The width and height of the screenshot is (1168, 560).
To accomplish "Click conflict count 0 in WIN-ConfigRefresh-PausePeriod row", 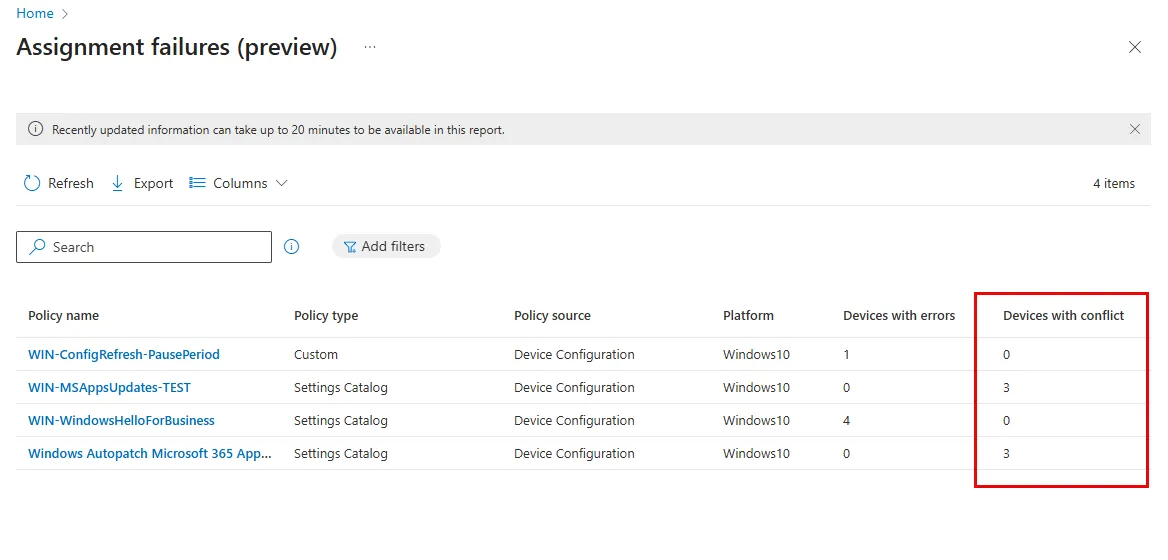I will click(x=1006, y=354).
